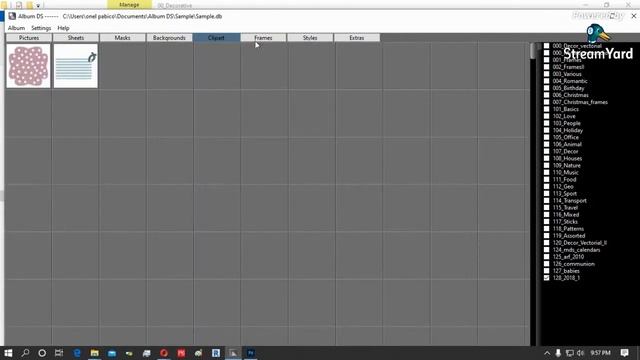Check the 107_Decor checkbox
This screenshot has height=360, width=640.
(x=547, y=151)
